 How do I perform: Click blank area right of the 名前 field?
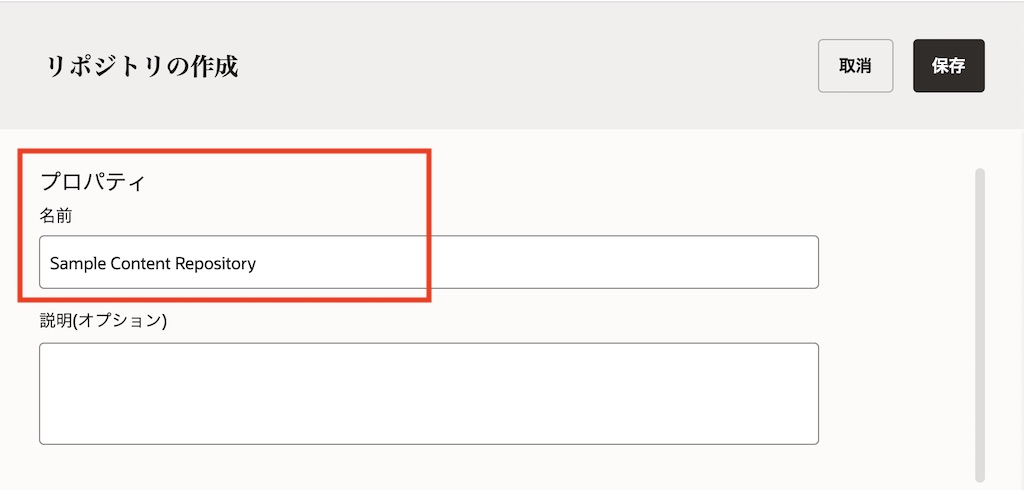[895, 263]
